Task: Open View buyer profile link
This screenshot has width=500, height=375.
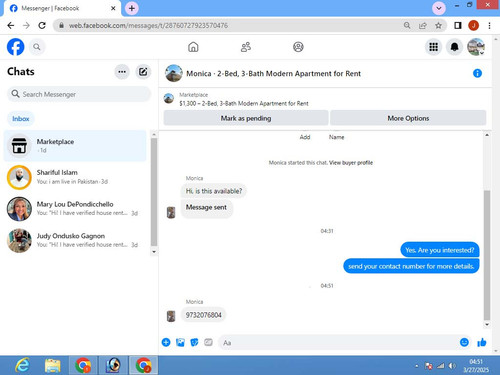Action: pos(351,163)
